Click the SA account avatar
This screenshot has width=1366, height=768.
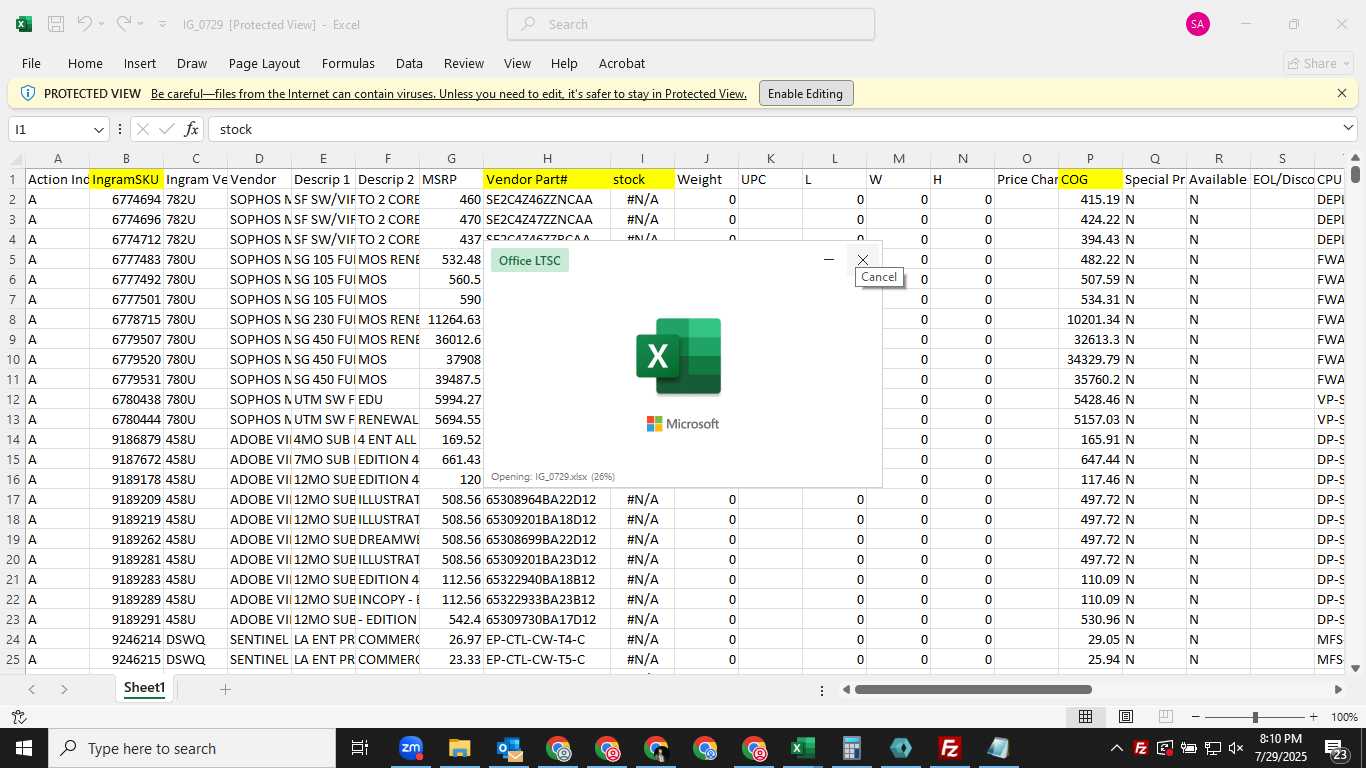point(1198,24)
